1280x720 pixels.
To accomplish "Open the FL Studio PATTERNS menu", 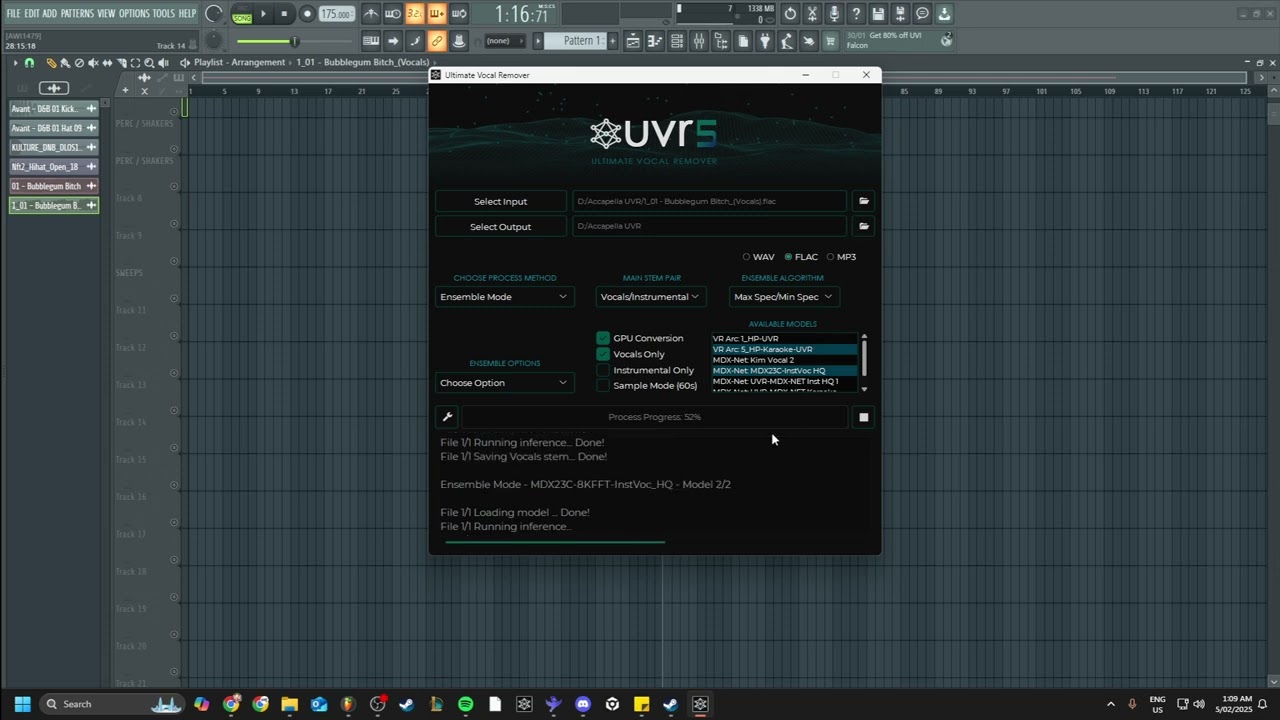I will (x=77, y=14).
